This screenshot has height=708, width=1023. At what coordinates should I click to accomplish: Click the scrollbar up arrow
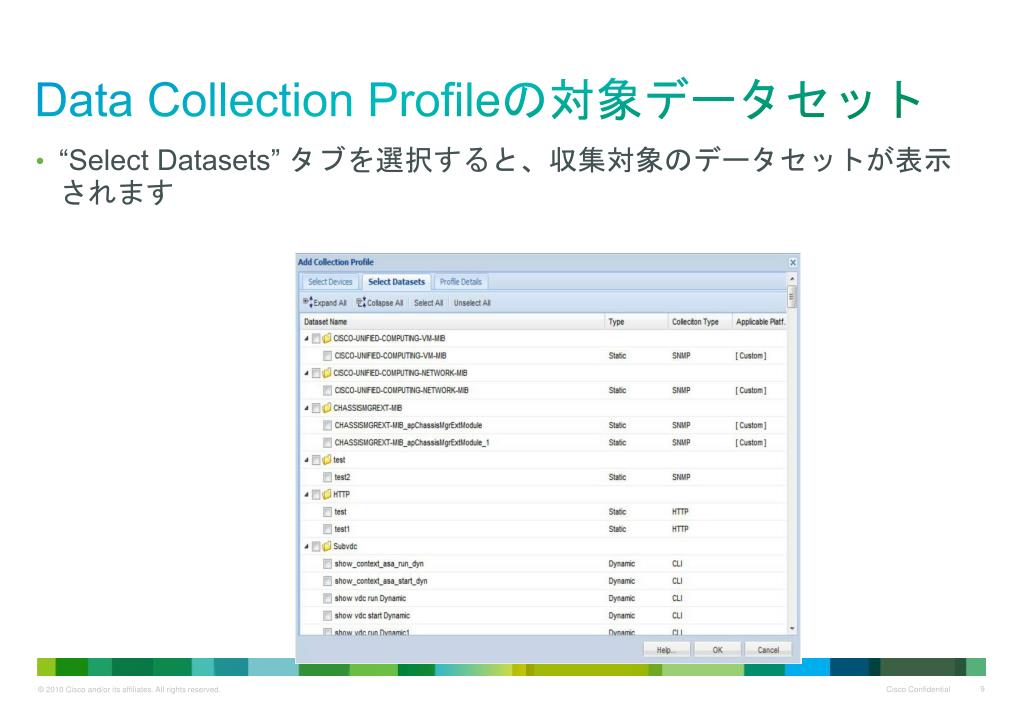tap(792, 279)
